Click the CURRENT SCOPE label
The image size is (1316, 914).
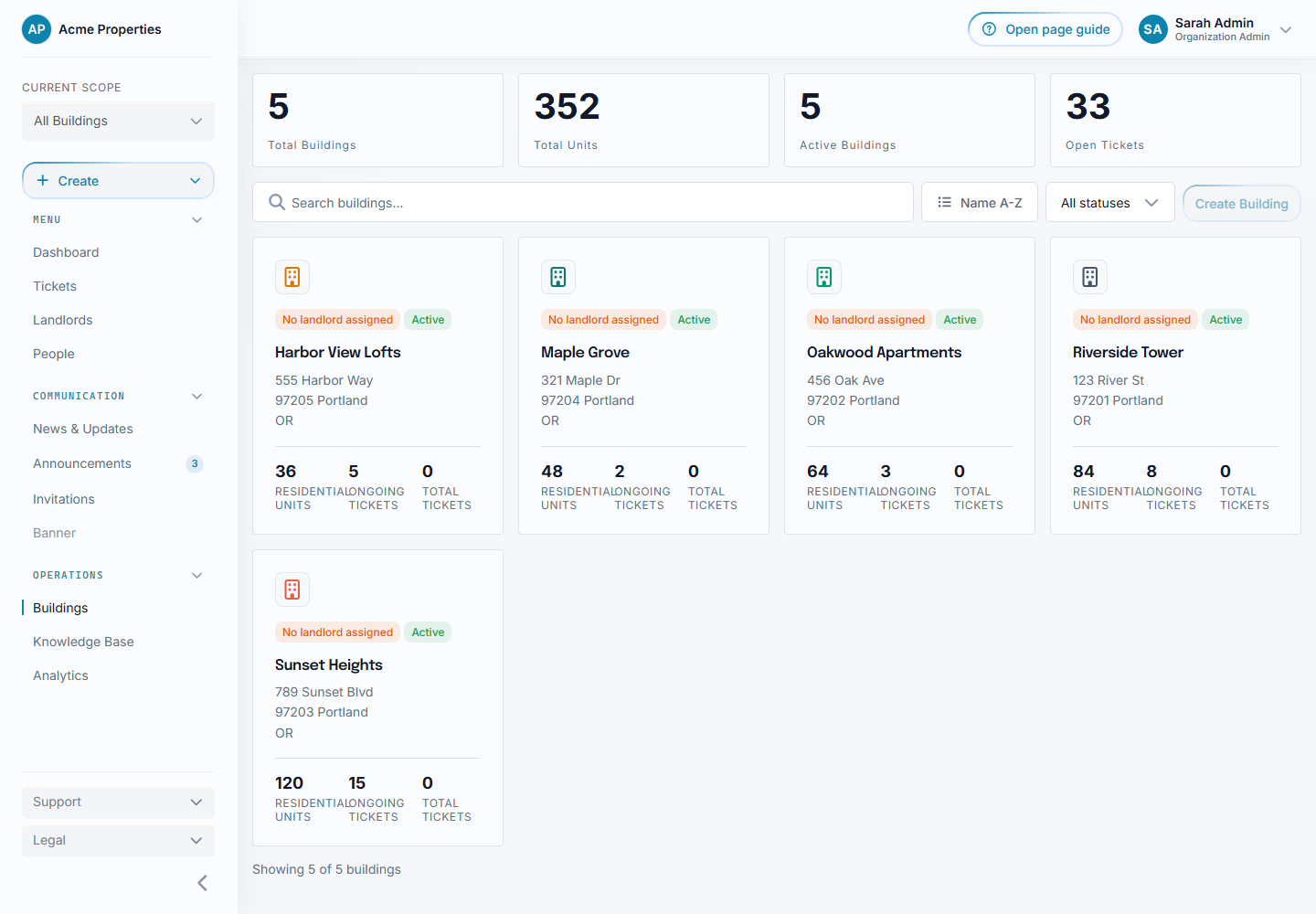71,88
